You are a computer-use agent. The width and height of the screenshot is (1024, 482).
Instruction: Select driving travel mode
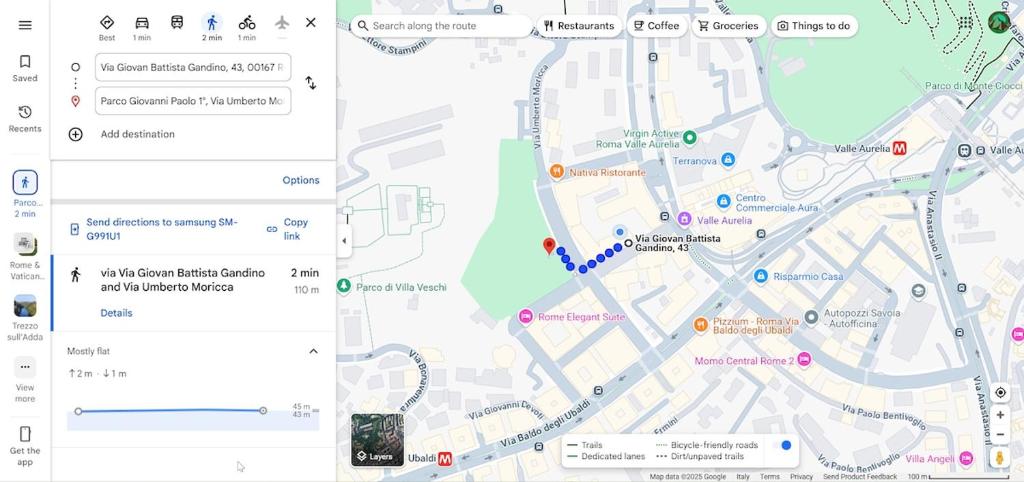pos(142,23)
